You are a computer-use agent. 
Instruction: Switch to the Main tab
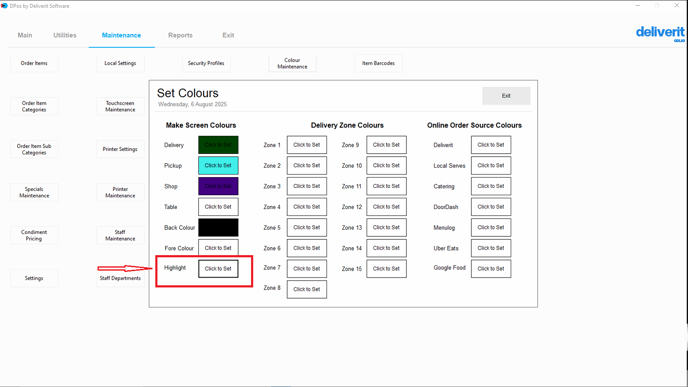[25, 35]
